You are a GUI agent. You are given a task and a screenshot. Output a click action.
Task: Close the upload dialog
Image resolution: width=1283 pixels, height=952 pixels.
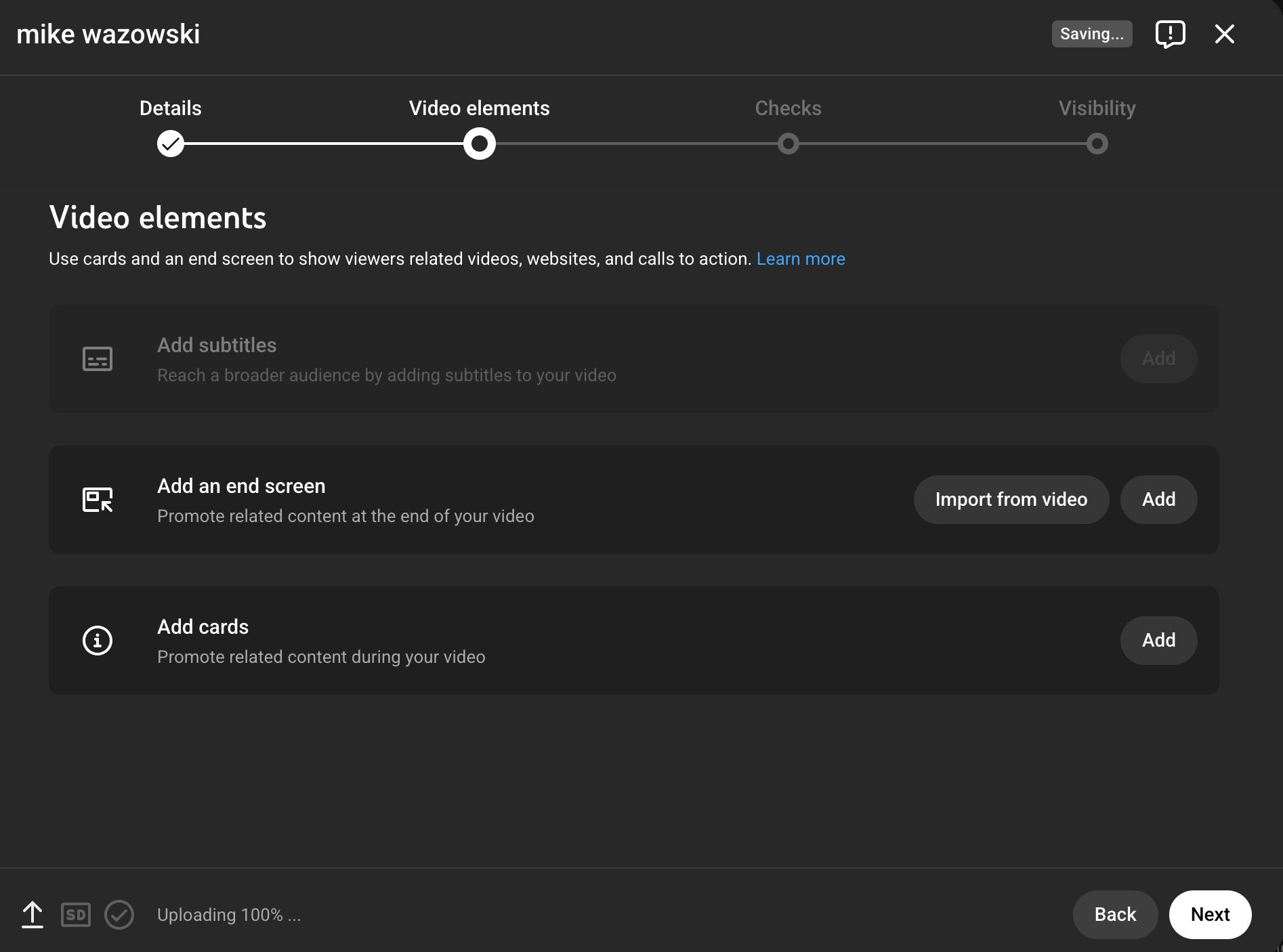(x=1224, y=34)
